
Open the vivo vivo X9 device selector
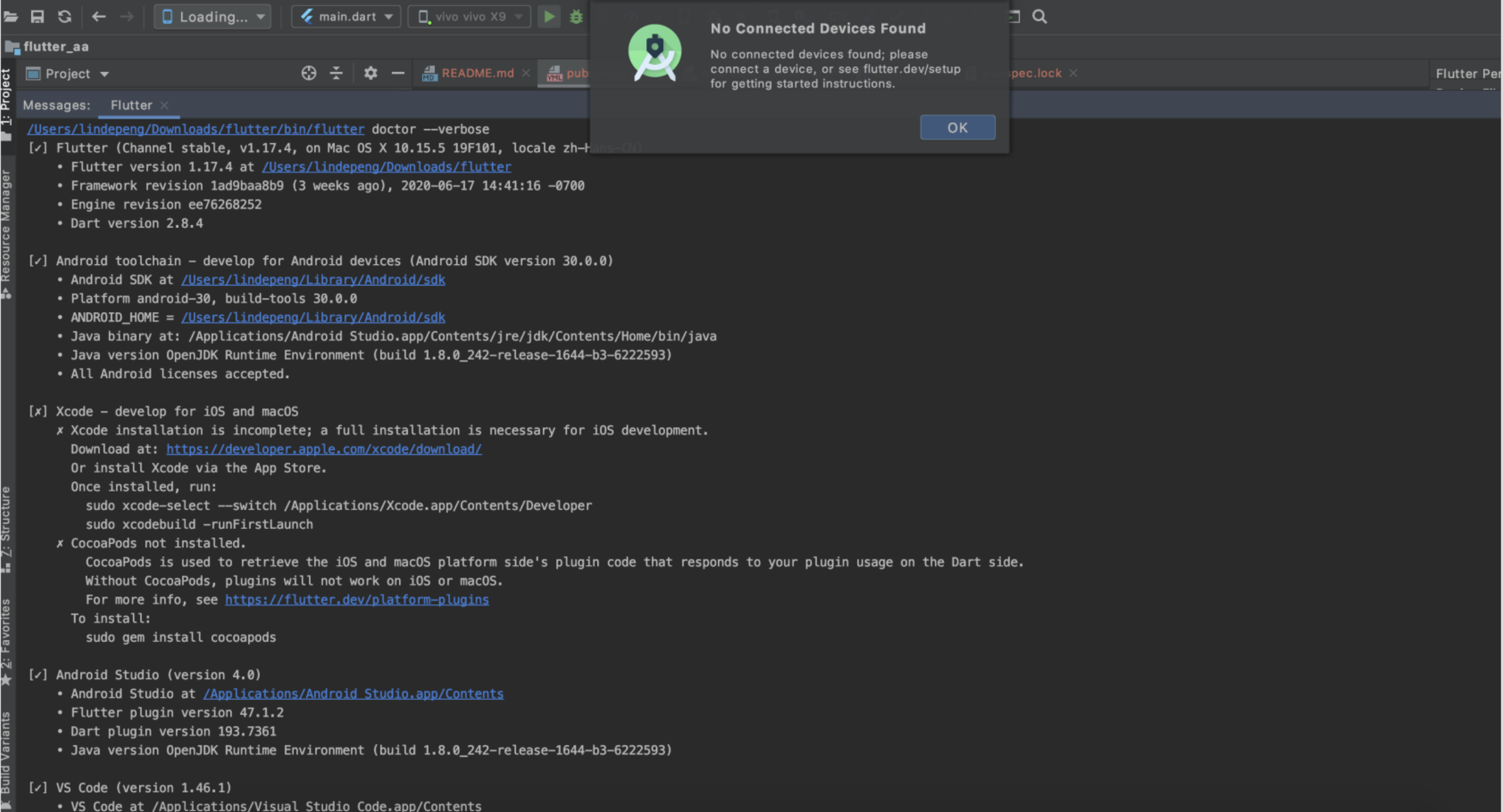pos(468,16)
